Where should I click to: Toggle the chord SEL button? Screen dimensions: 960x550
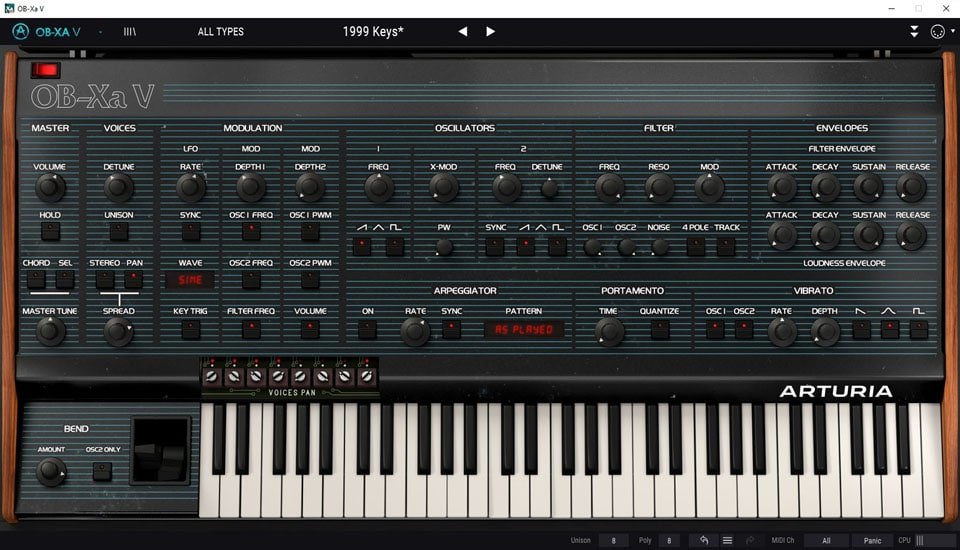pyautogui.click(x=65, y=279)
